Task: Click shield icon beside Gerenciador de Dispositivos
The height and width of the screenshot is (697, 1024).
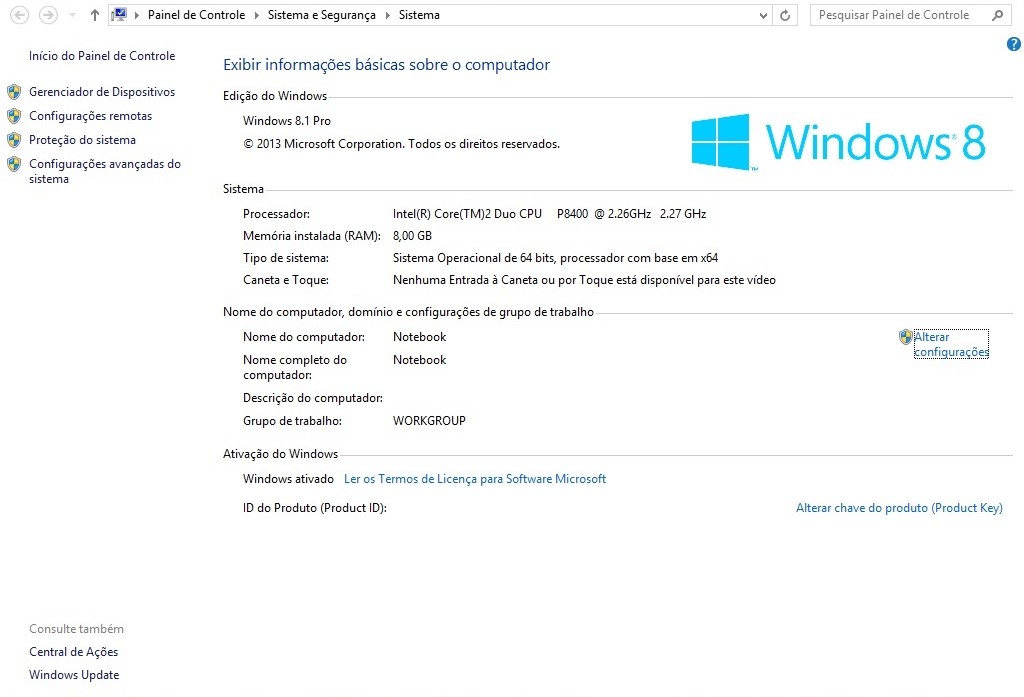Action: 14,92
